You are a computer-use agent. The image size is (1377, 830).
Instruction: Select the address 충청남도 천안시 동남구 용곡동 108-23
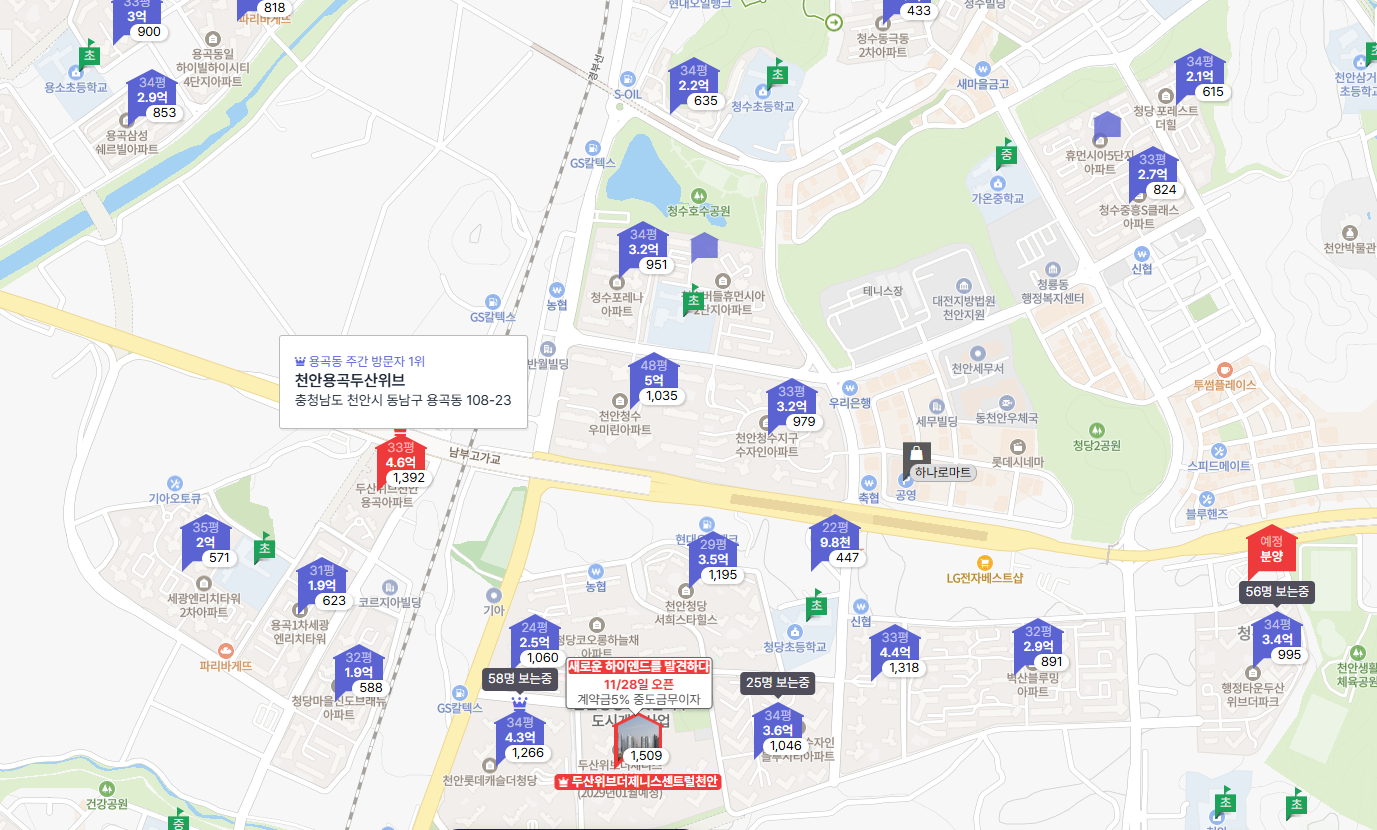403,400
